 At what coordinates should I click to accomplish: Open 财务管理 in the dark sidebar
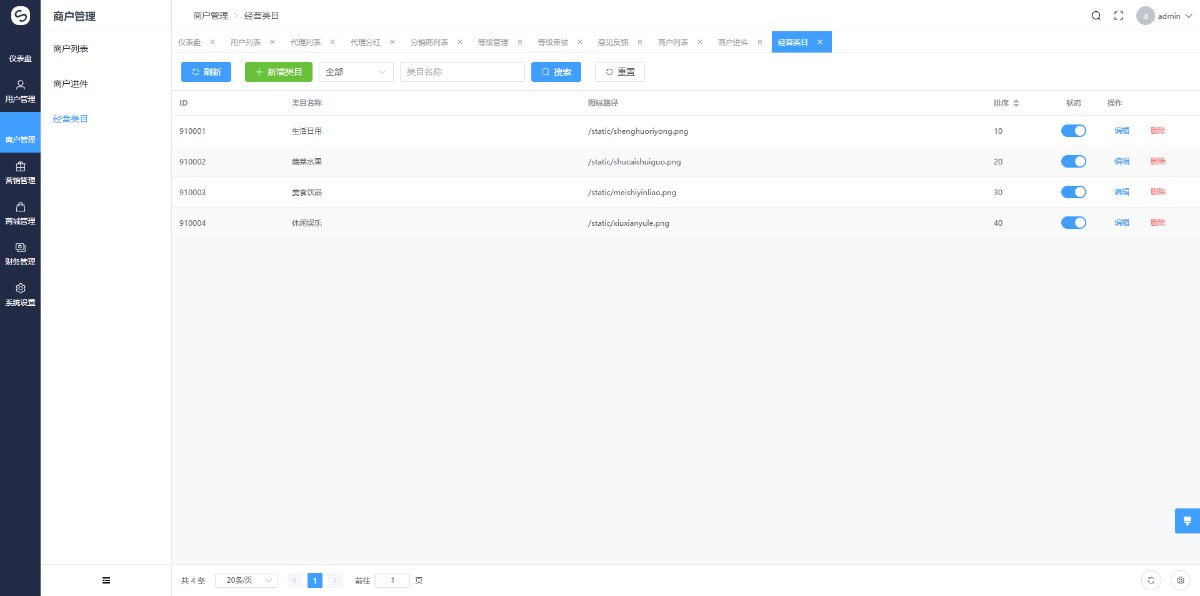(20, 254)
